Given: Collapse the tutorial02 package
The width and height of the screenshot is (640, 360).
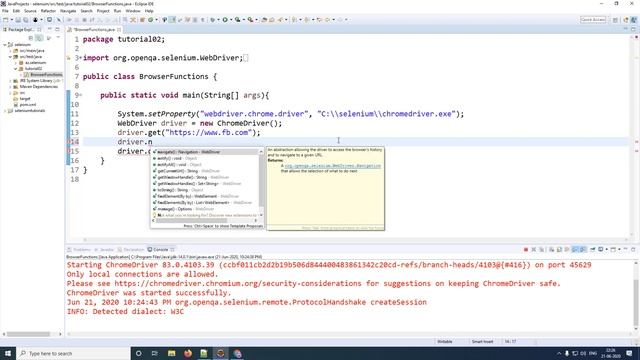Looking at the screenshot, I should click(16, 69).
